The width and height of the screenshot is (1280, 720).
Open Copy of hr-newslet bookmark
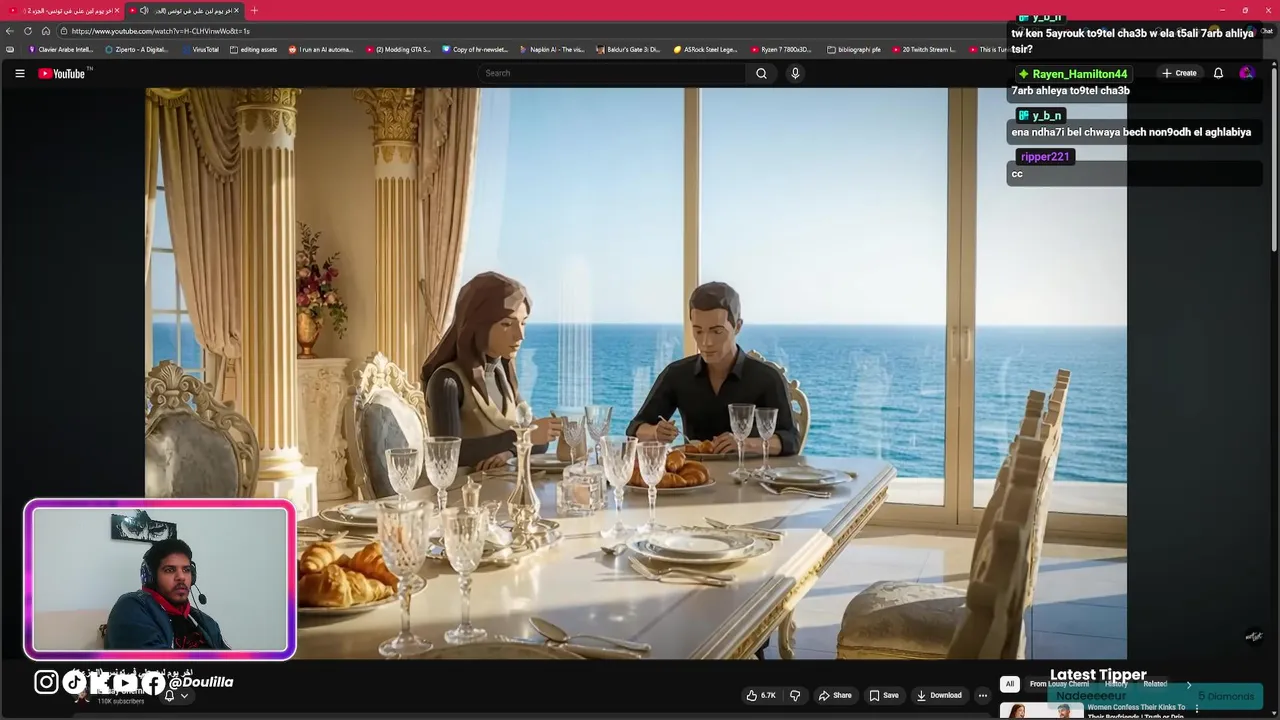475,49
